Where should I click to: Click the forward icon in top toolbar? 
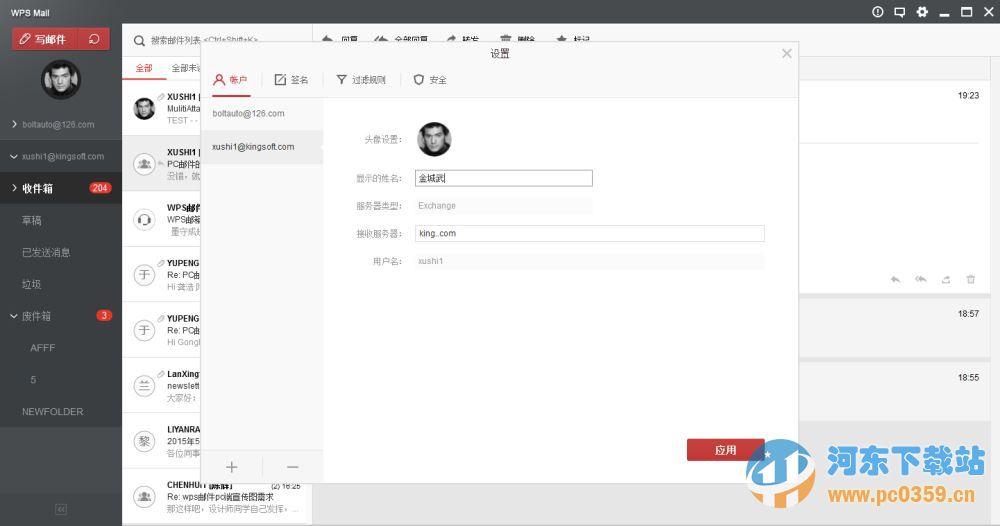(x=451, y=39)
